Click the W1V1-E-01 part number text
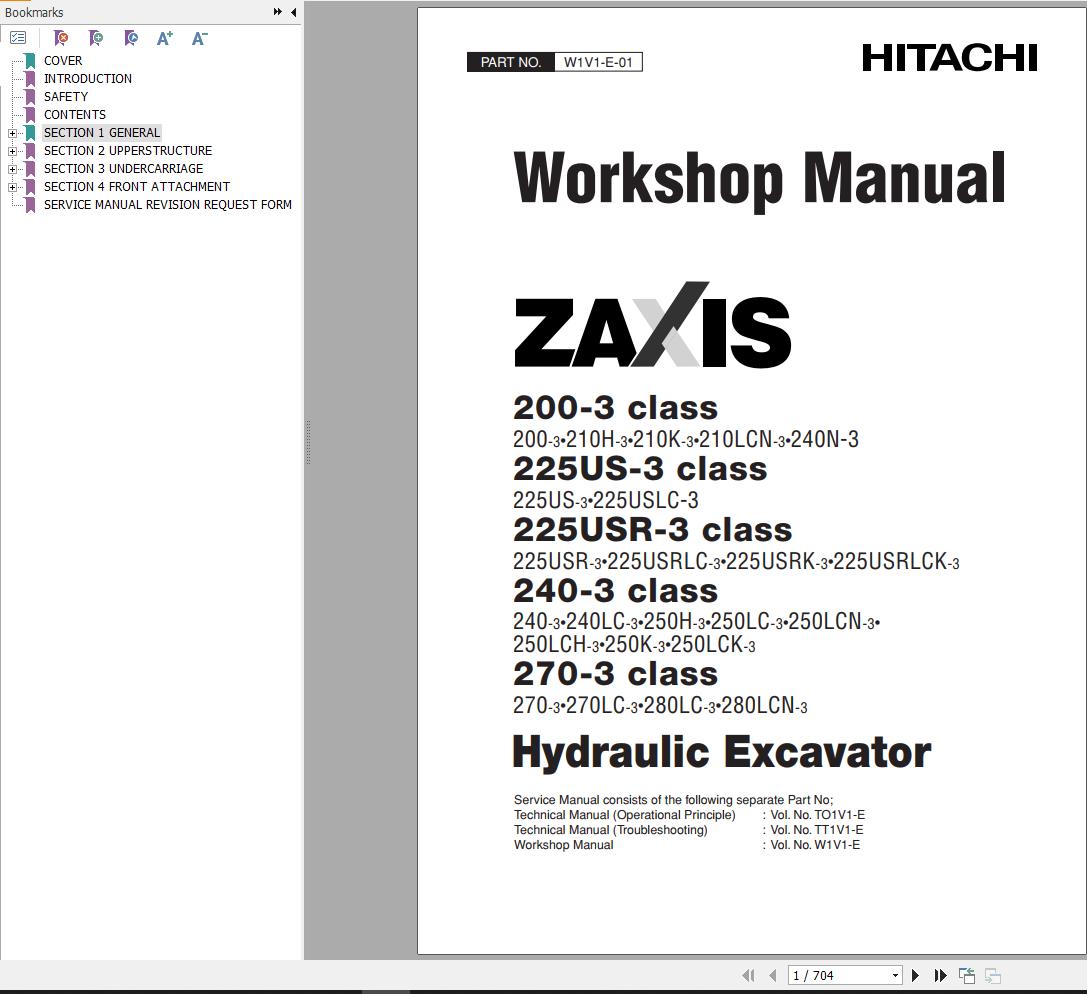Viewport: 1087px width, 994px height. click(x=598, y=62)
